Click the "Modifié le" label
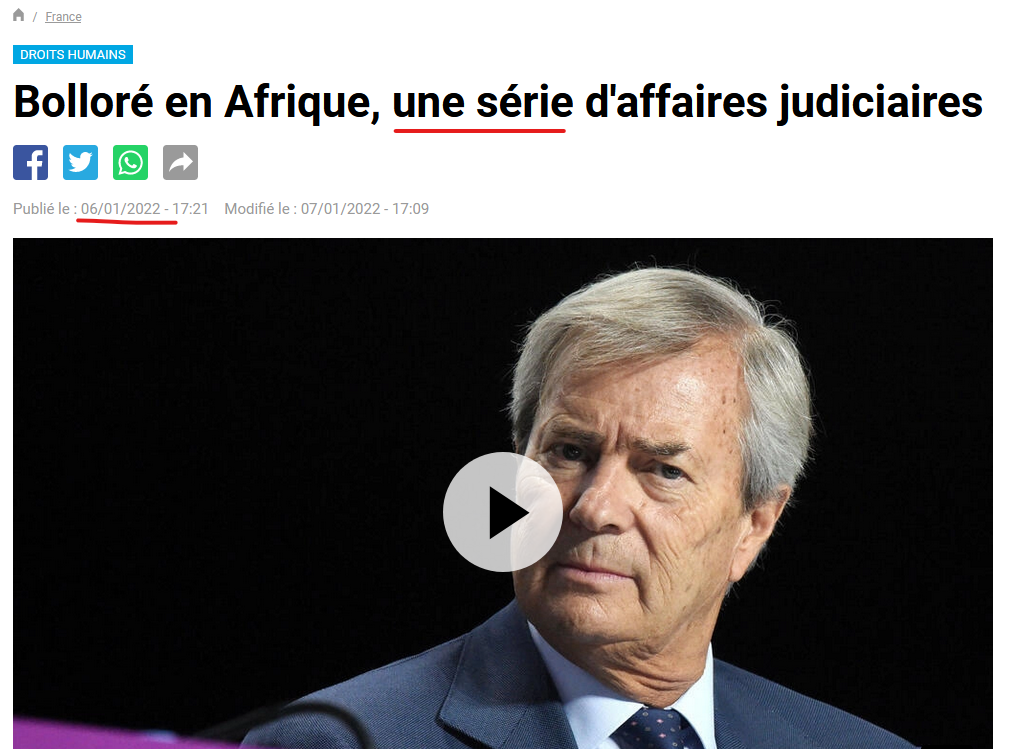The height and width of the screenshot is (749, 1013). tap(257, 209)
